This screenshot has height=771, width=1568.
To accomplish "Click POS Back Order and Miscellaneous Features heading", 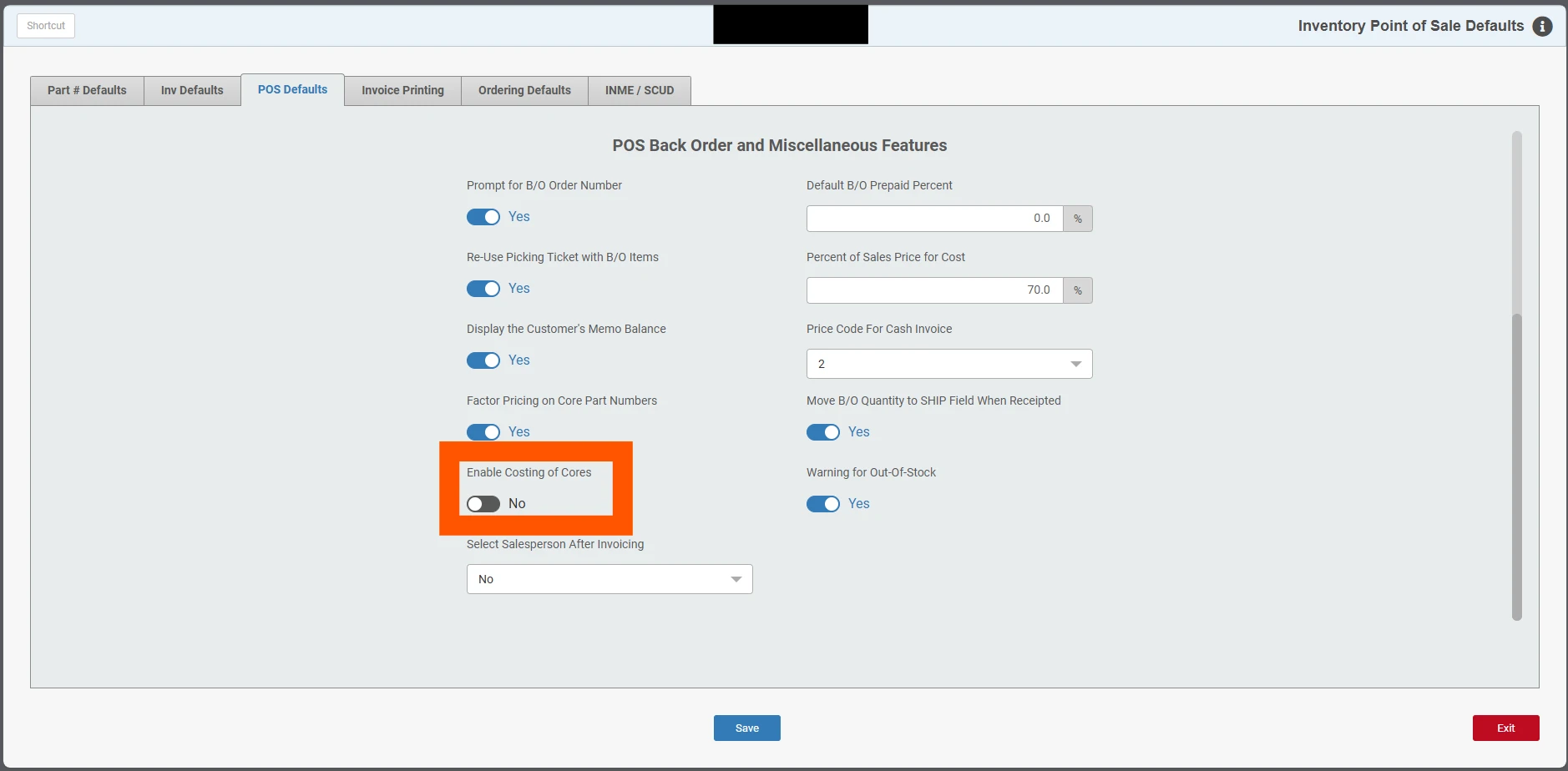I will click(780, 145).
